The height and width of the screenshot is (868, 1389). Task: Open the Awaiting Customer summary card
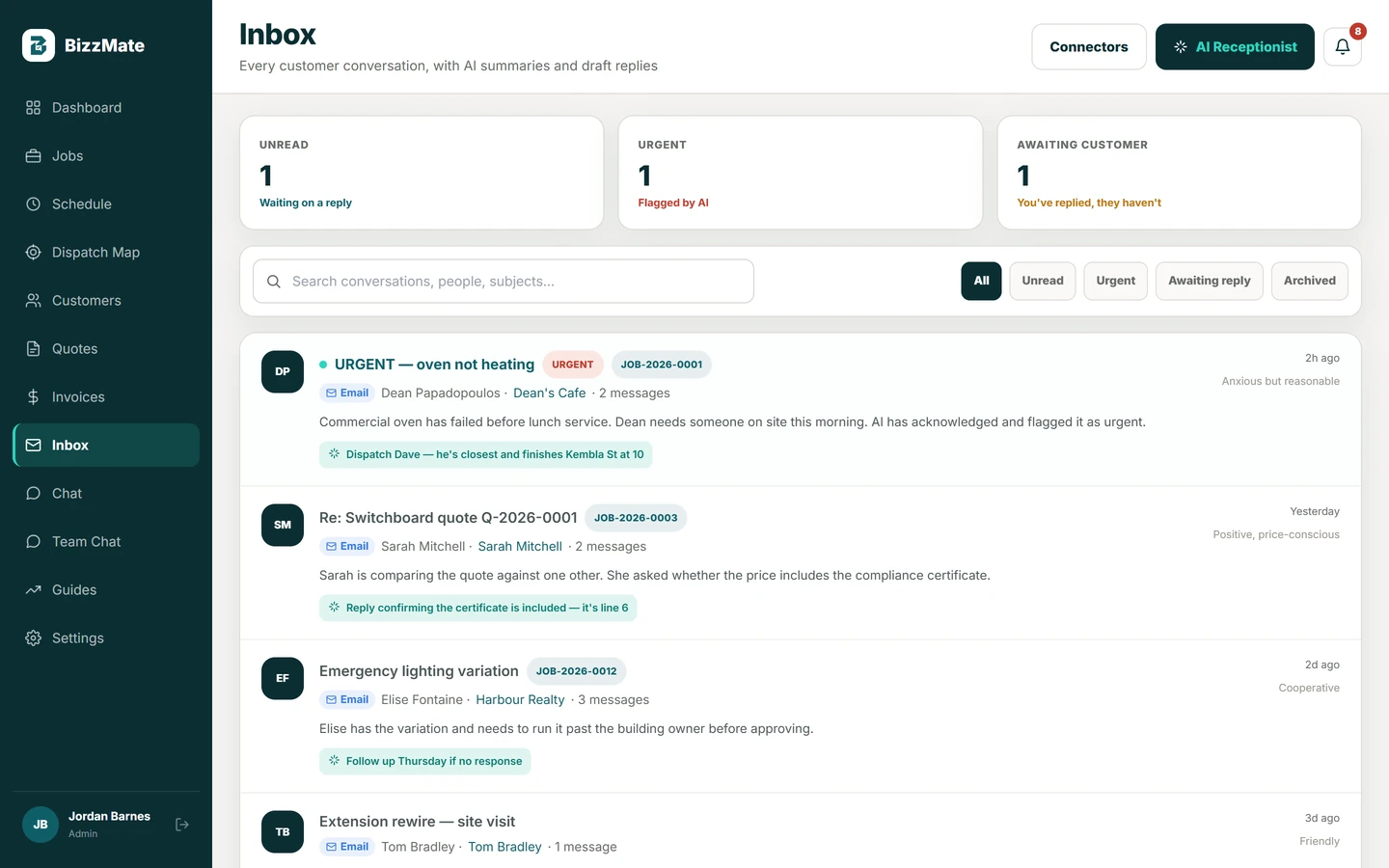coord(1180,173)
